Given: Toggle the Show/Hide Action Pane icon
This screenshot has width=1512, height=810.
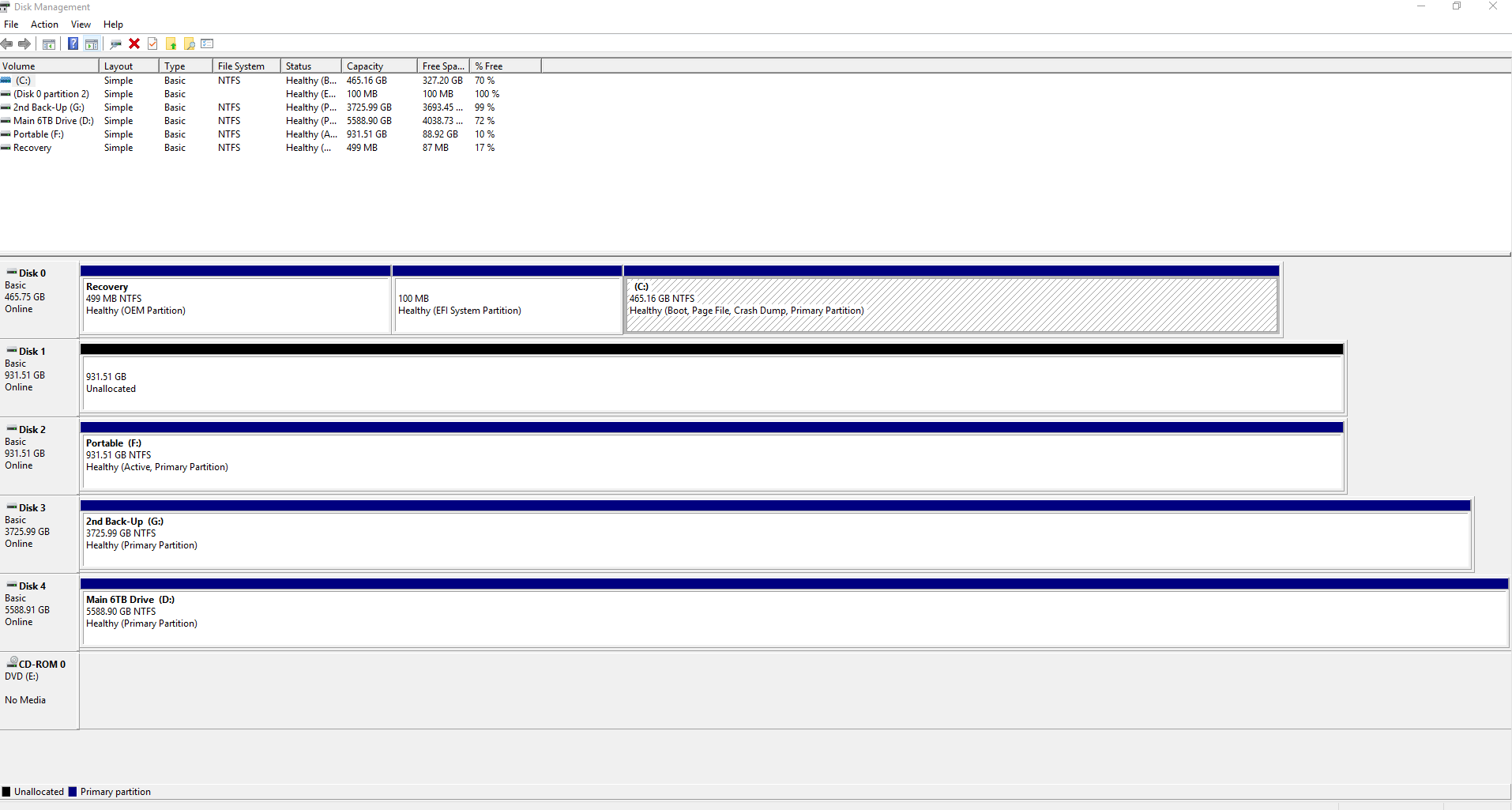Looking at the screenshot, I should [92, 44].
